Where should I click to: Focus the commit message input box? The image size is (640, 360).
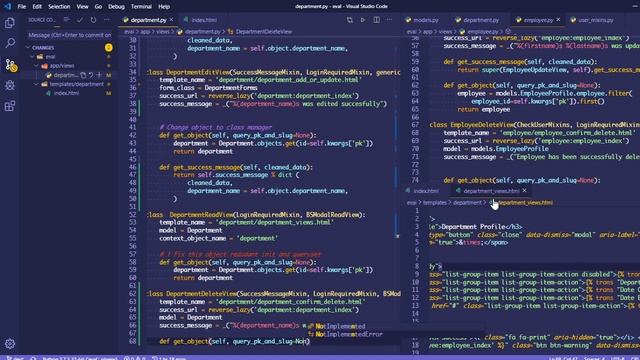point(69,35)
